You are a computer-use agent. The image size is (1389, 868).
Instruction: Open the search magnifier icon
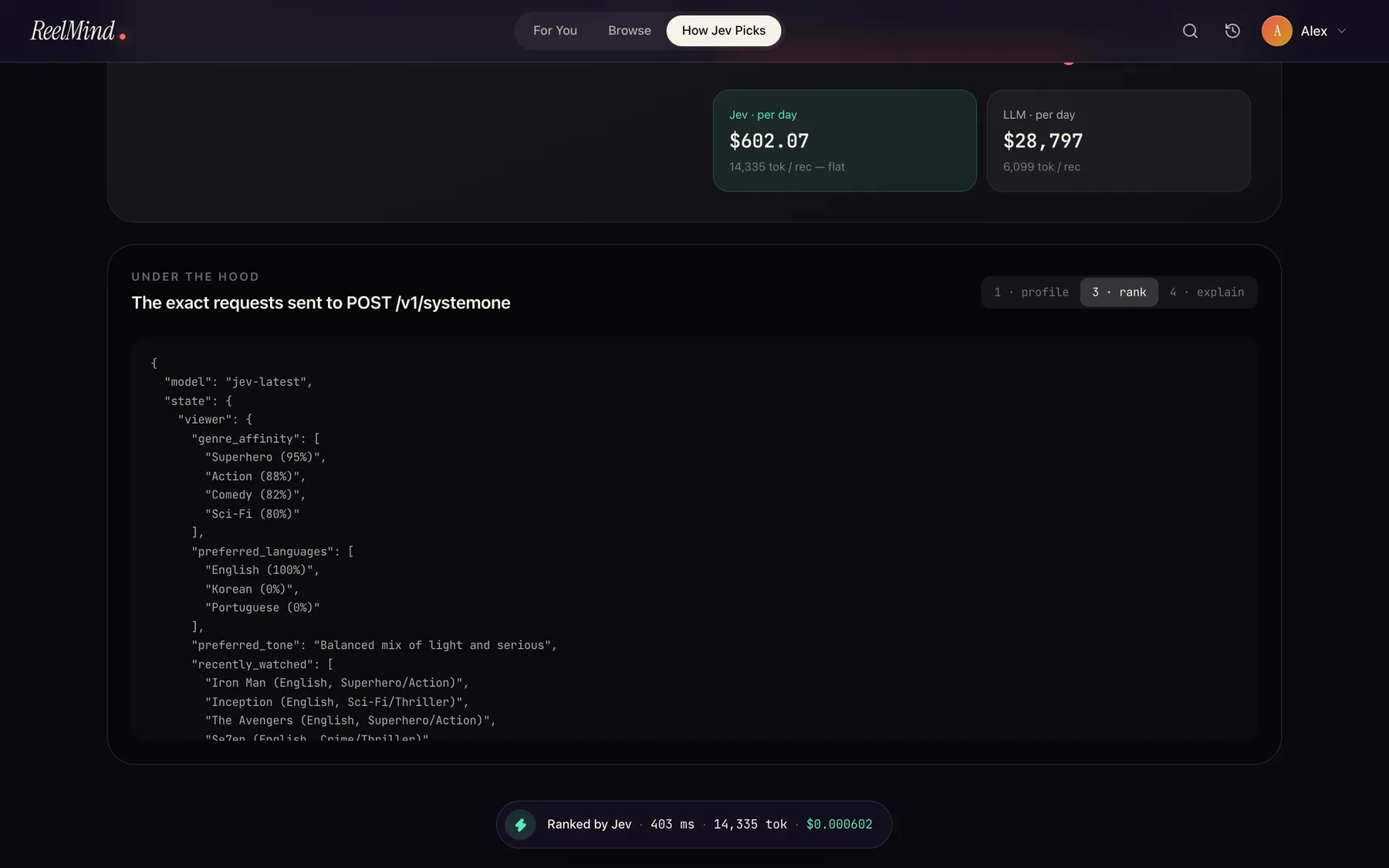click(x=1190, y=31)
